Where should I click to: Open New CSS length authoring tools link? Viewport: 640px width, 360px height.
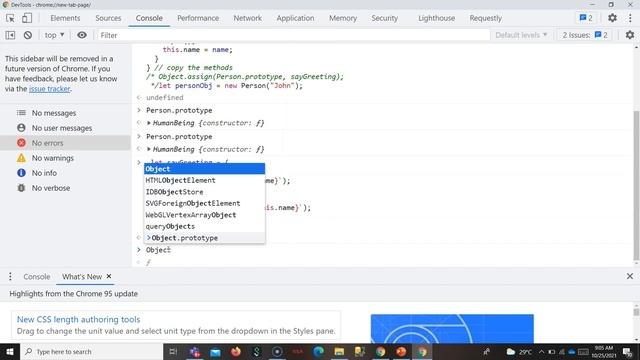[78, 320]
